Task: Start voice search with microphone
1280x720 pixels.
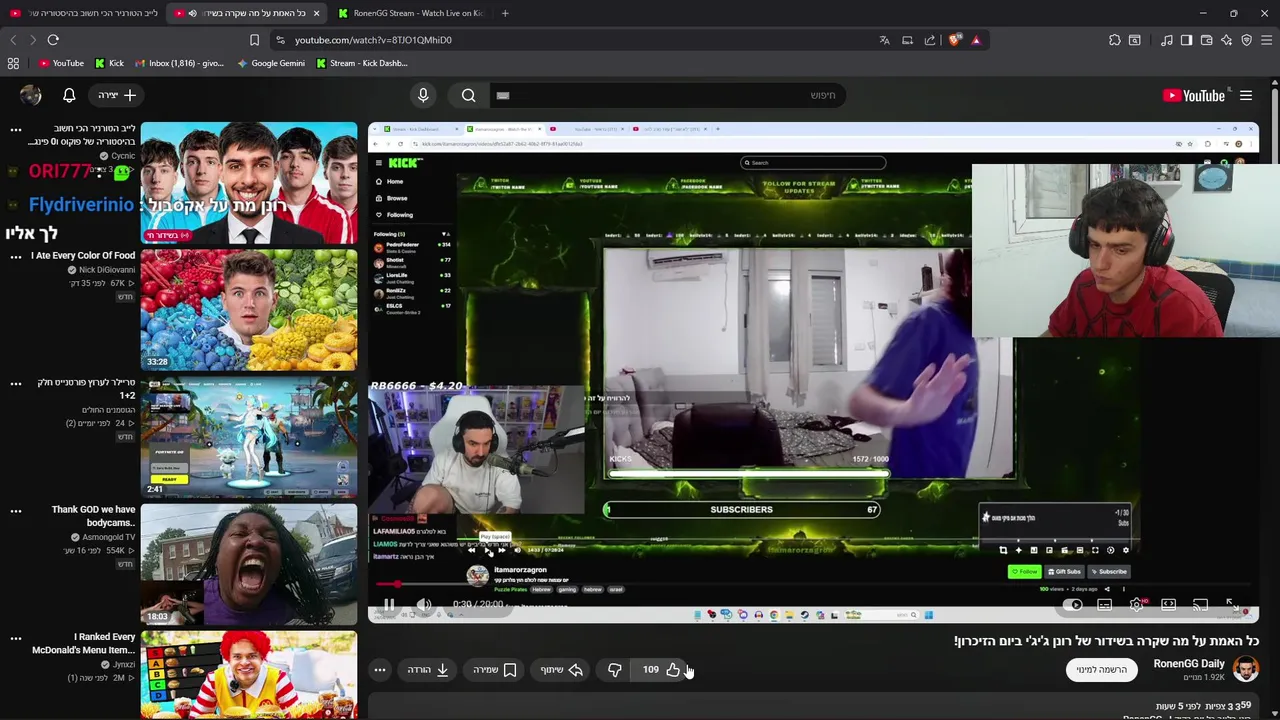Action: [423, 95]
